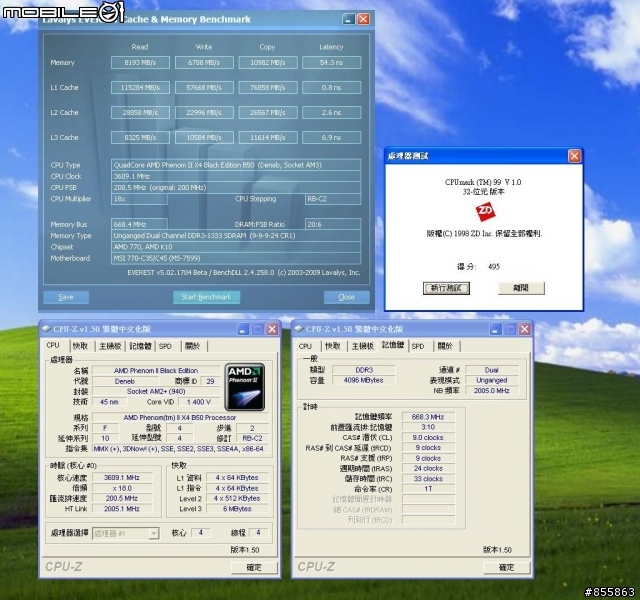640x600 pixels.
Task: Click the Memory Copy value 10982 MB/s
Action: [268, 62]
